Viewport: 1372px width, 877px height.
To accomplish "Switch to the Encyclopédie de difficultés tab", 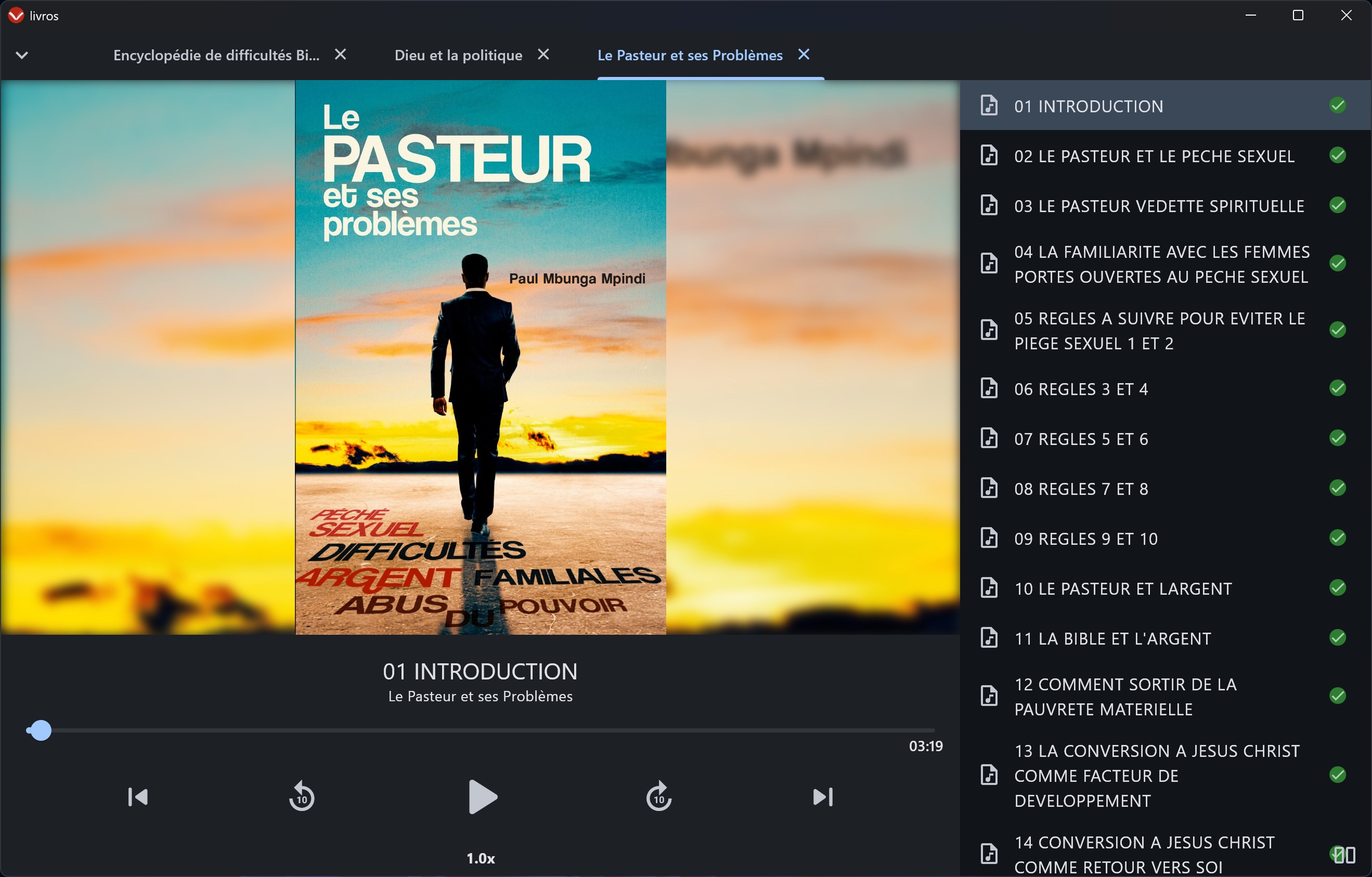I will [216, 55].
